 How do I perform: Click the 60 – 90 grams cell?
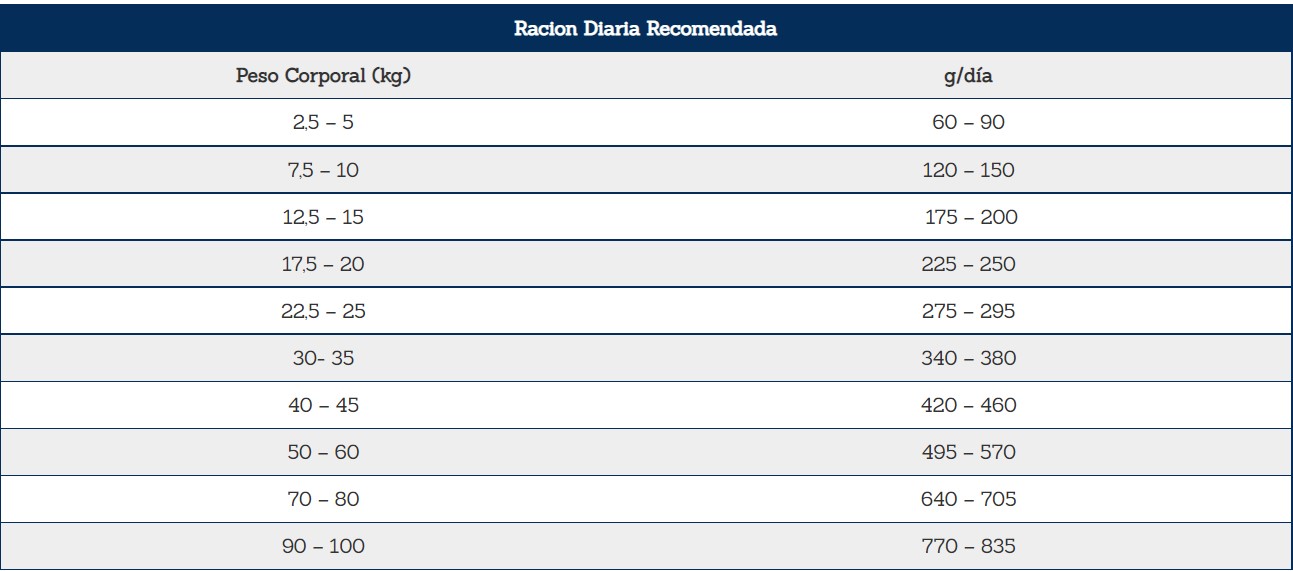point(968,123)
